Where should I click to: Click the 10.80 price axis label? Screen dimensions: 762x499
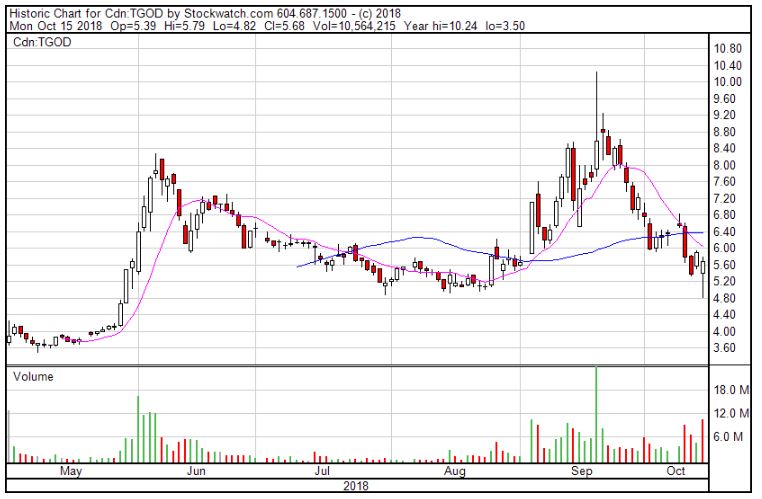click(727, 49)
